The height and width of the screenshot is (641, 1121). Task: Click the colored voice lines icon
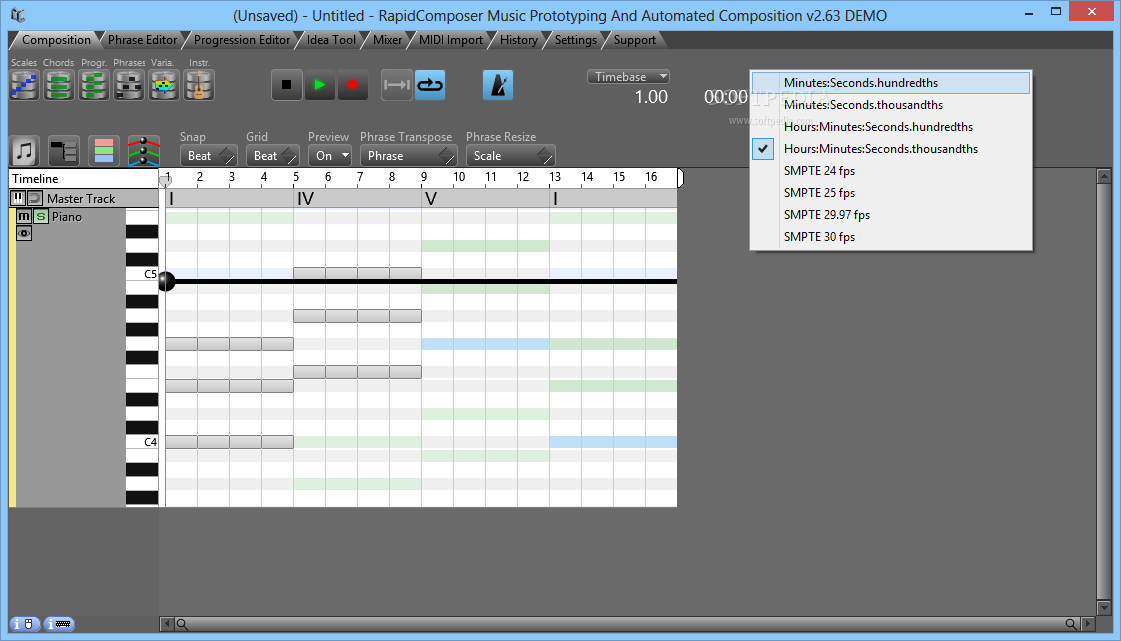pyautogui.click(x=144, y=151)
